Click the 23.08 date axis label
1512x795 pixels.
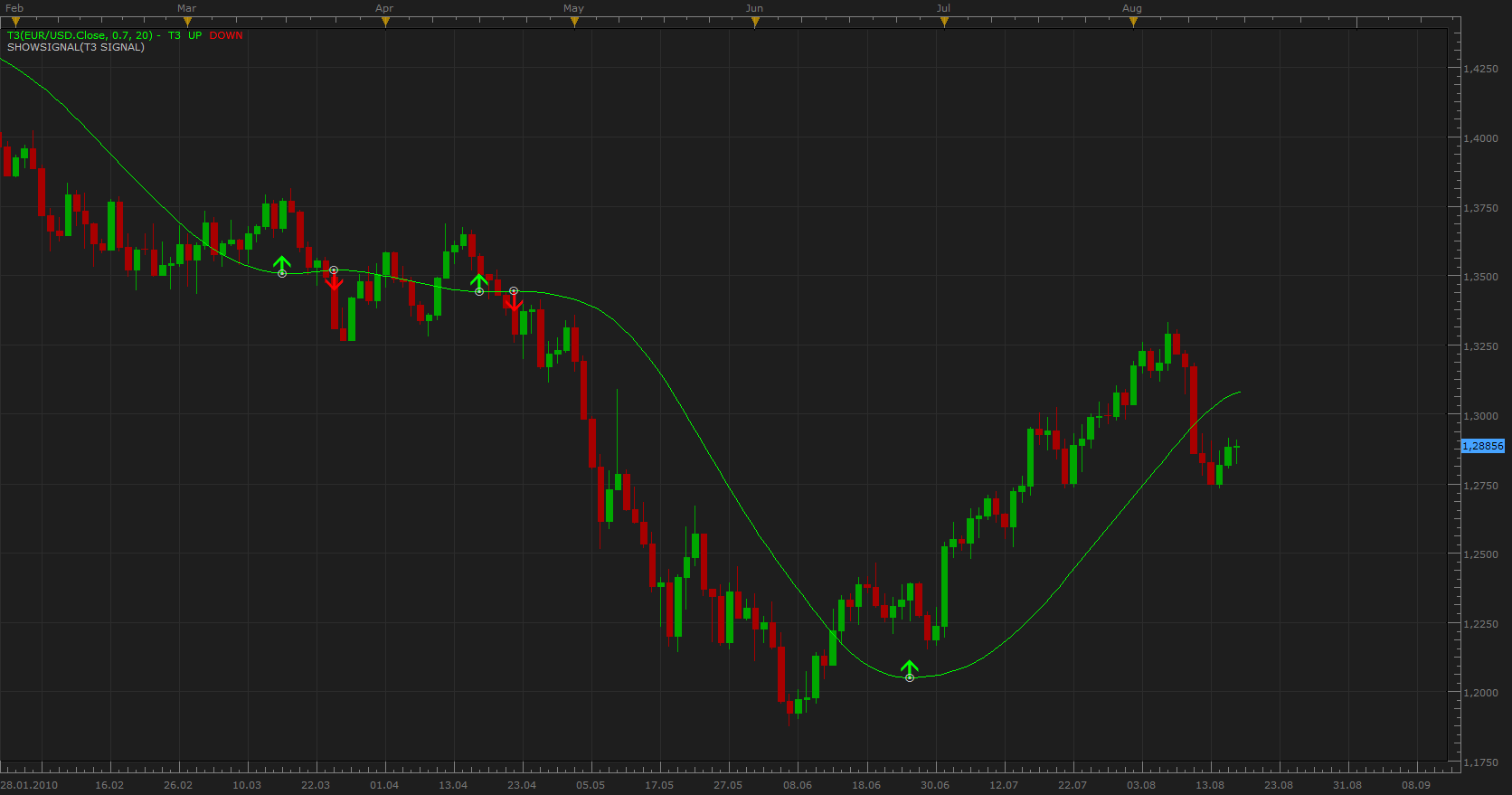pos(1279,785)
